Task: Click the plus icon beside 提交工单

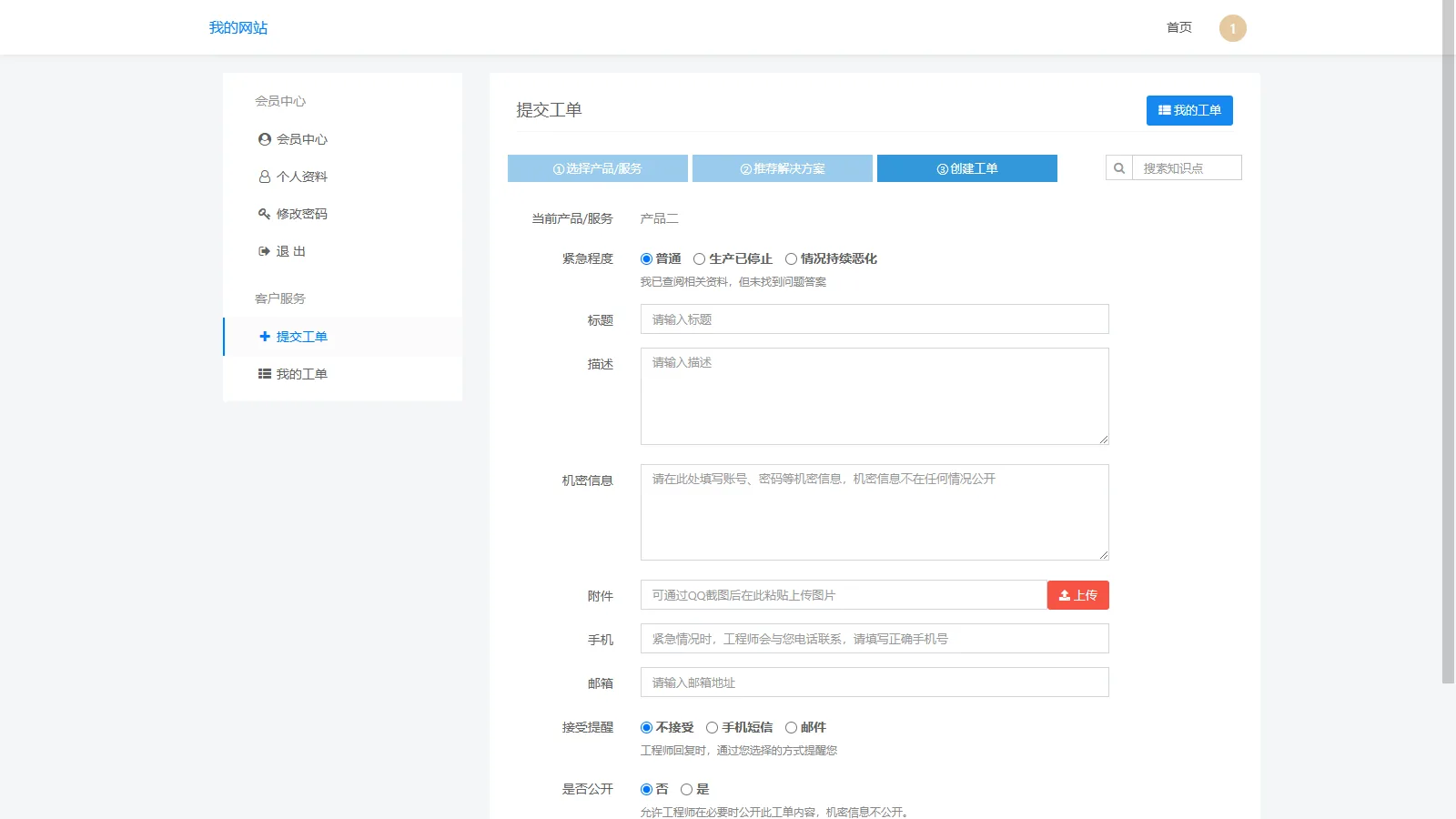Action: pyautogui.click(x=263, y=336)
